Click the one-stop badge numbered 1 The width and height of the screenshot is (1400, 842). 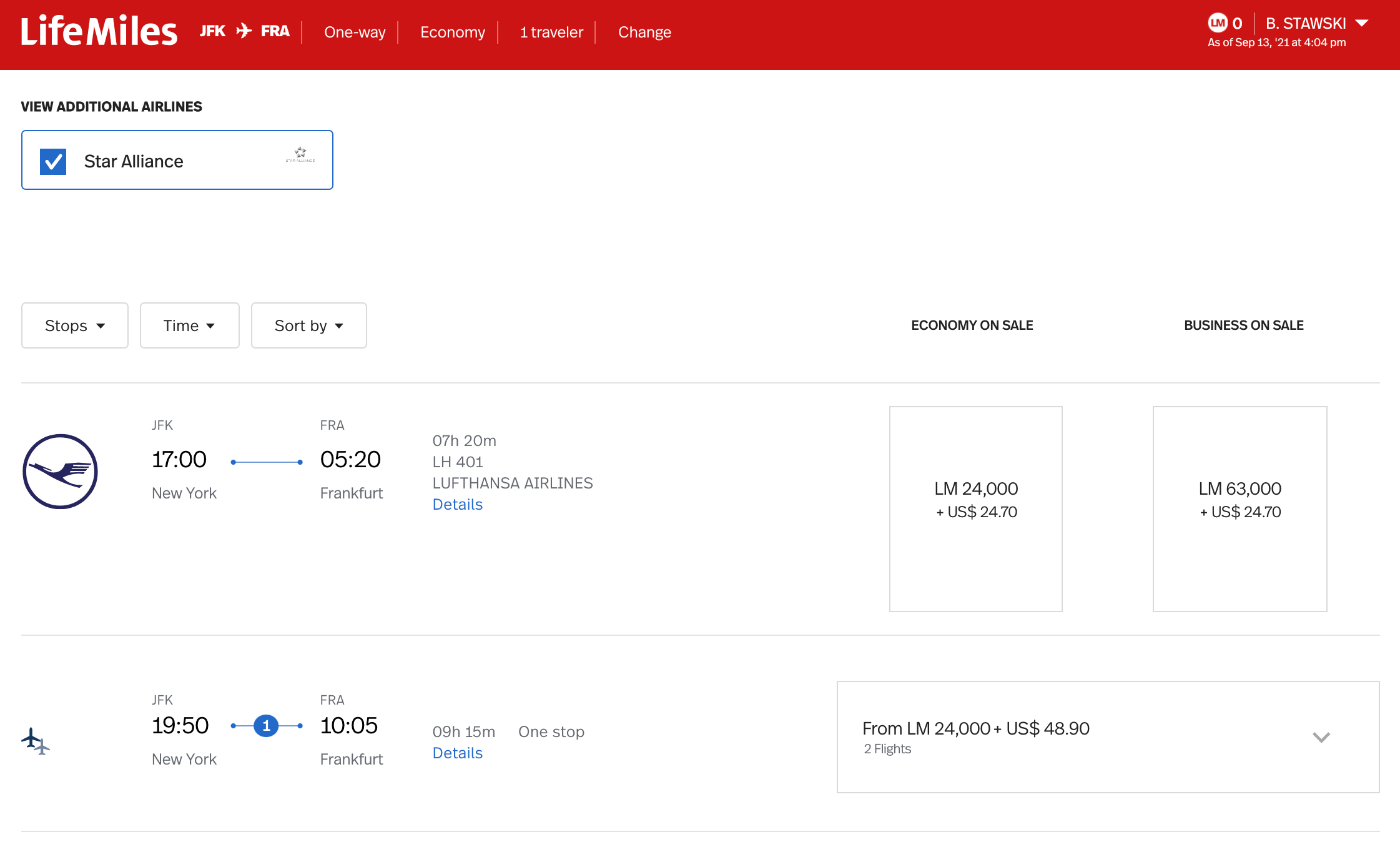[266, 726]
